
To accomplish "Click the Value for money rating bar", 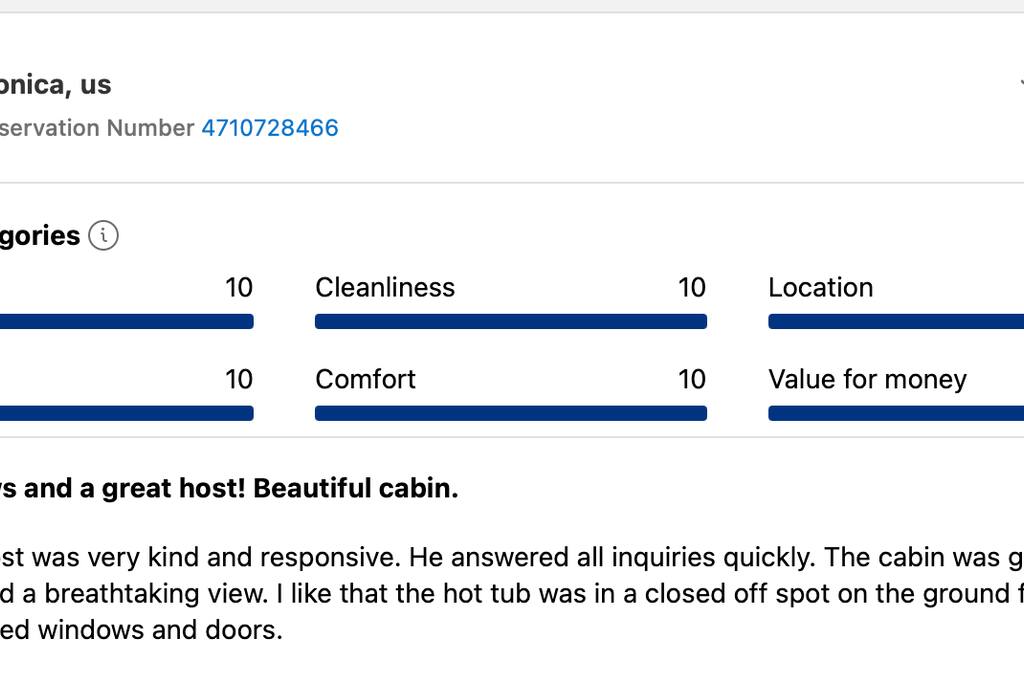I will (896, 413).
